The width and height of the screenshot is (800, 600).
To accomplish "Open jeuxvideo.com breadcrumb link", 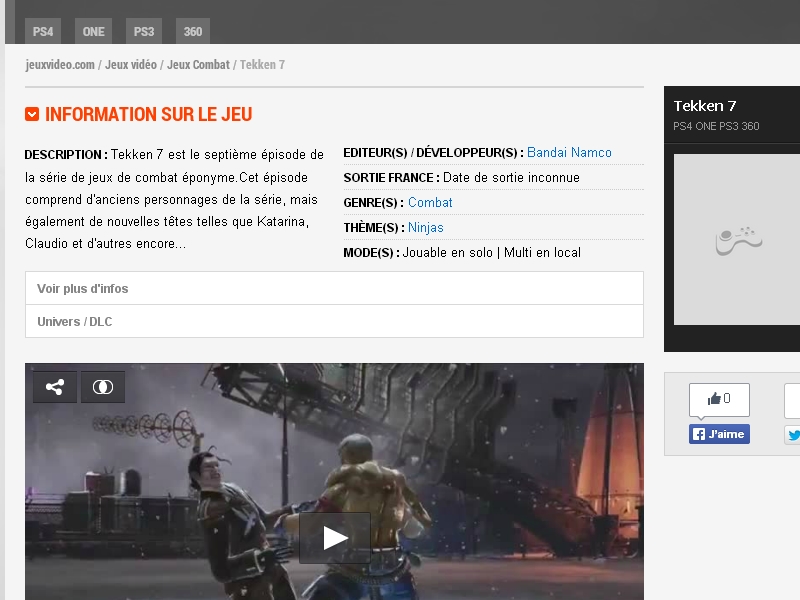I will point(60,65).
